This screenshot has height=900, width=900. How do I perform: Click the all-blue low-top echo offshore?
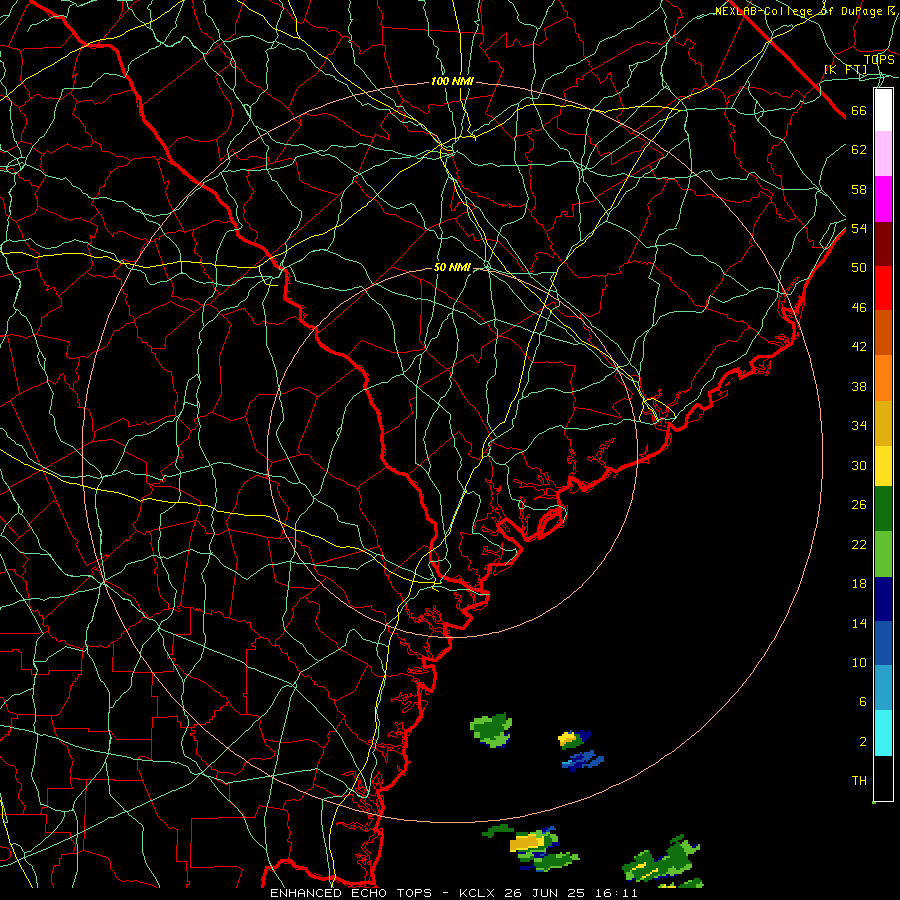[583, 760]
